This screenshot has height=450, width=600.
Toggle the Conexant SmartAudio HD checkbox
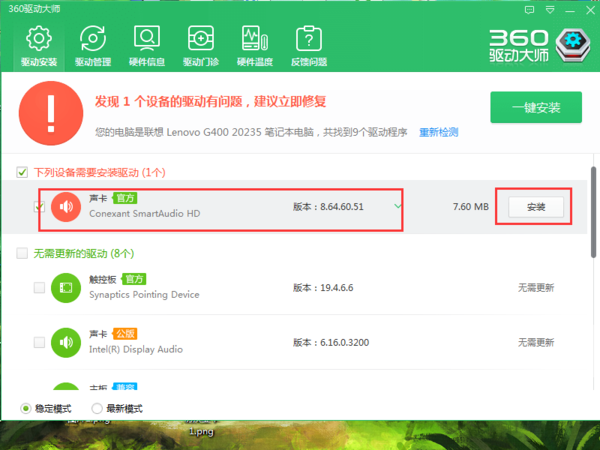[39, 207]
